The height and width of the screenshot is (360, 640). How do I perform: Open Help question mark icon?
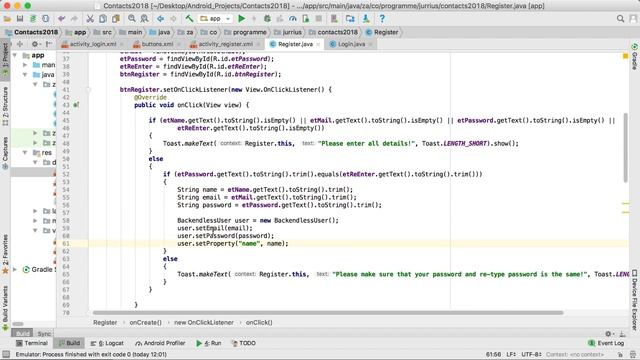382,19
